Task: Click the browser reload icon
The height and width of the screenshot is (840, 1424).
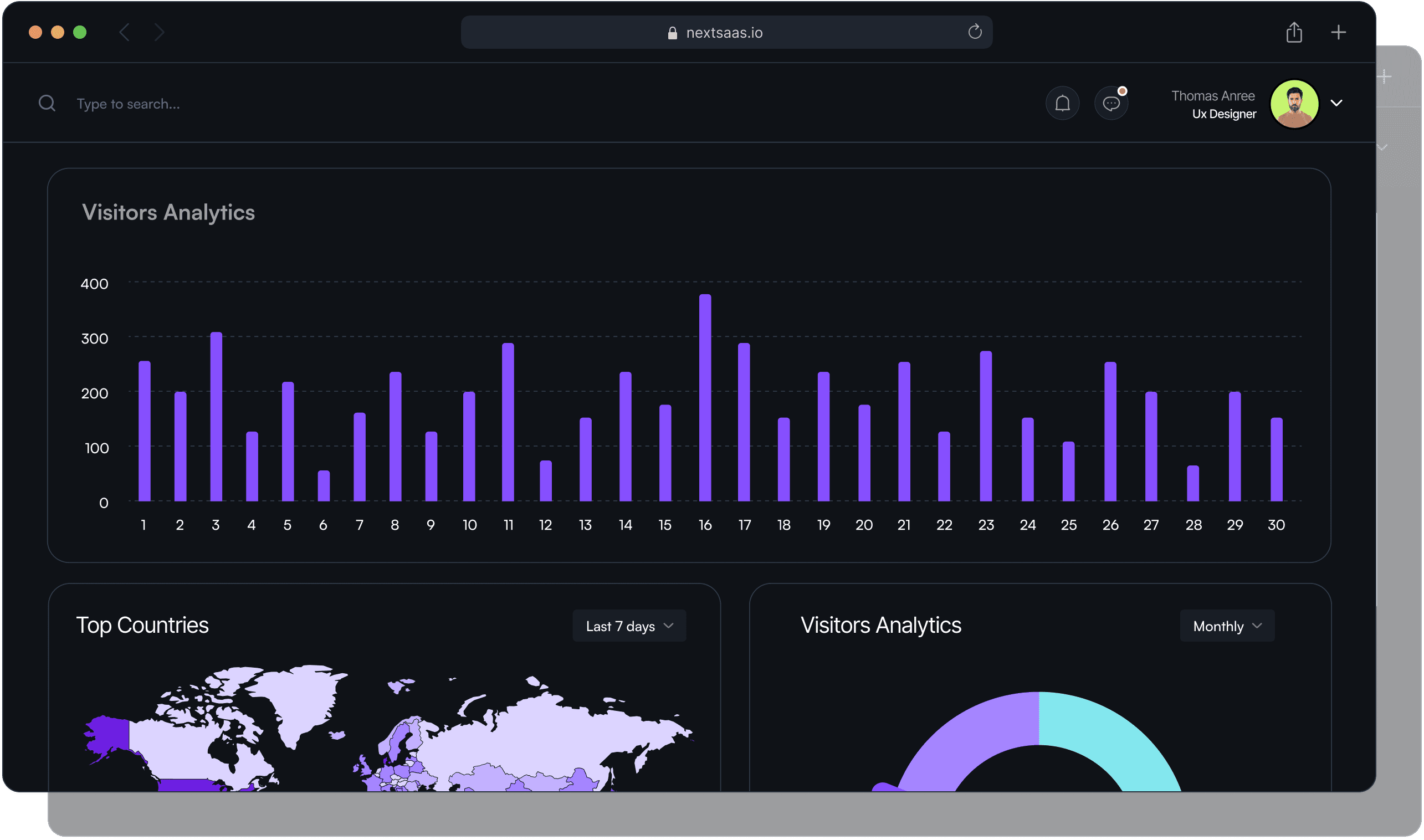Action: point(975,32)
